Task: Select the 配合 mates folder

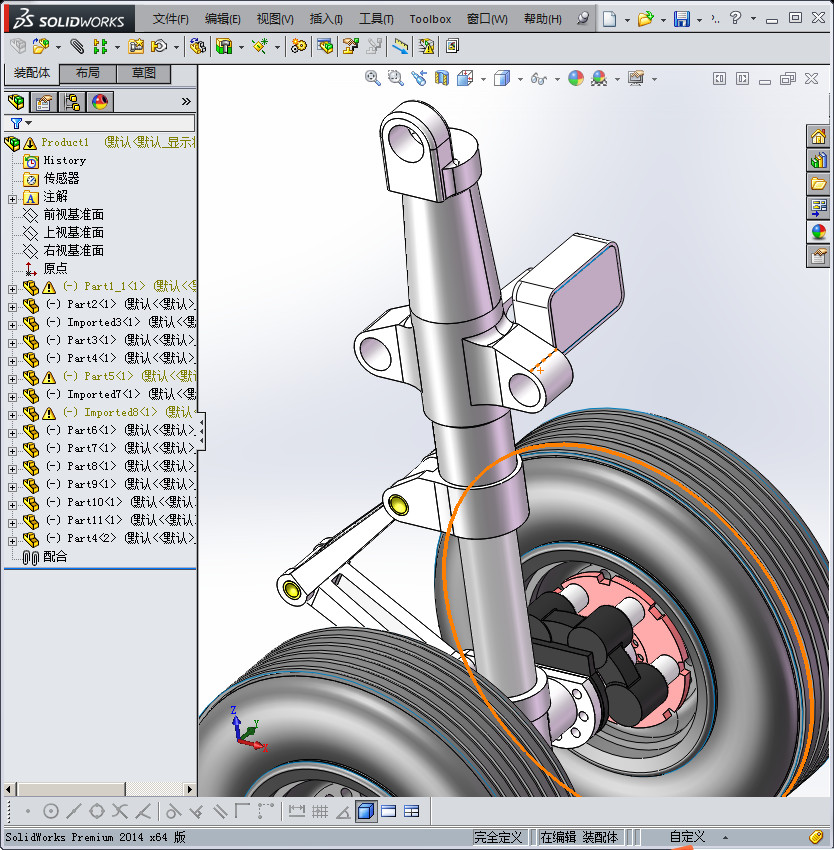Action: pyautogui.click(x=55, y=556)
